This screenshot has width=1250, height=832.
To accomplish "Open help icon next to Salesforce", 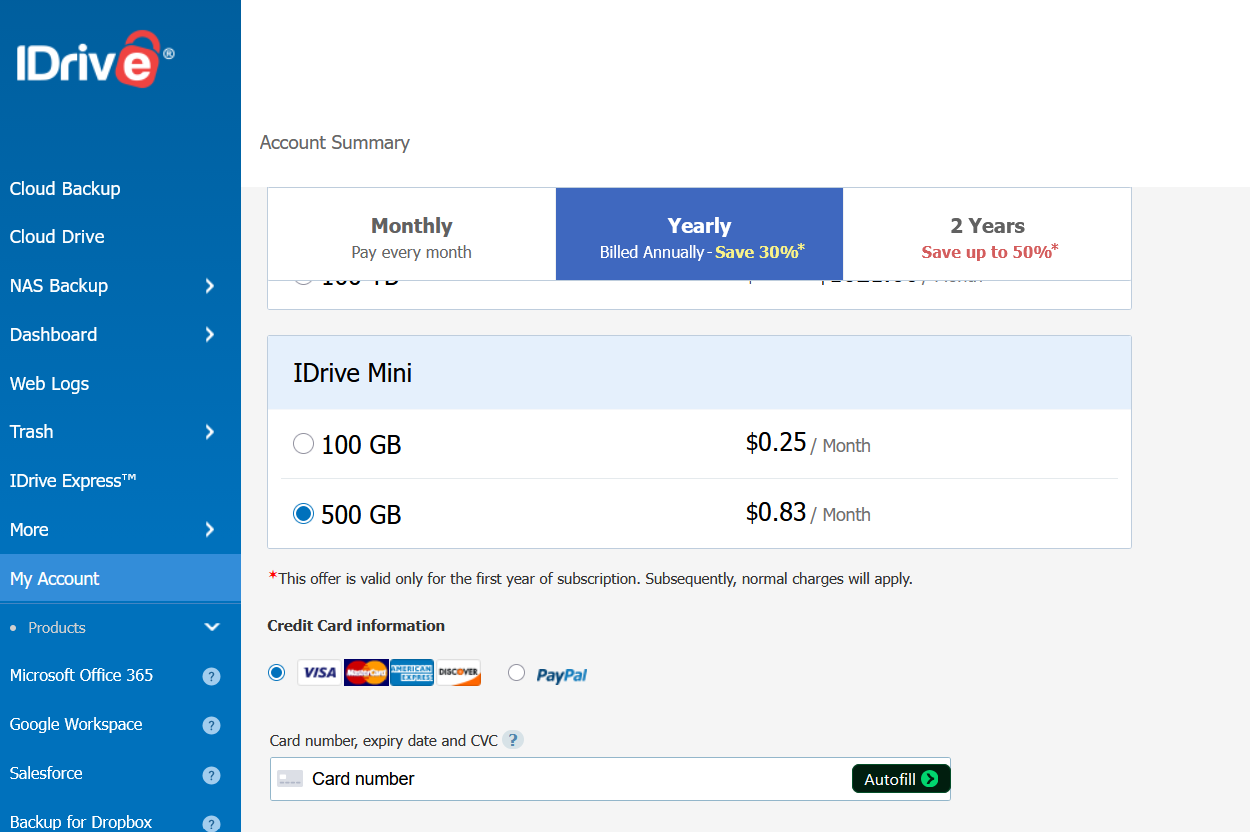I will click(211, 774).
